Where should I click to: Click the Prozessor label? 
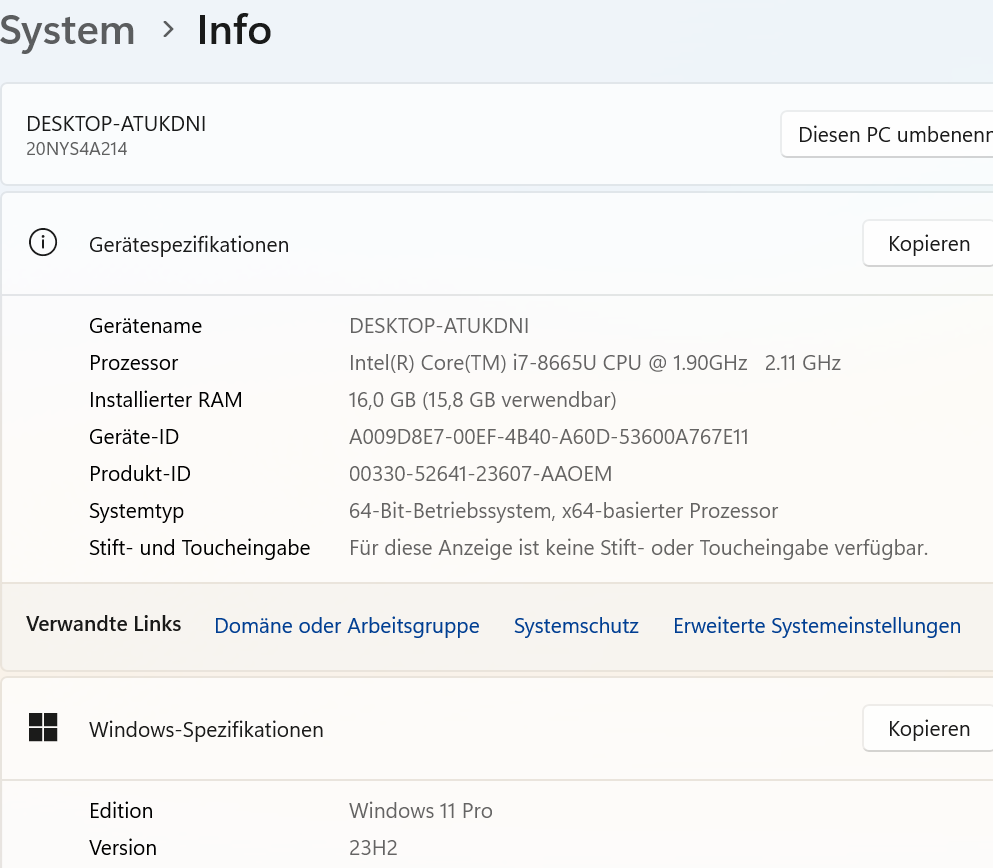[x=134, y=363]
